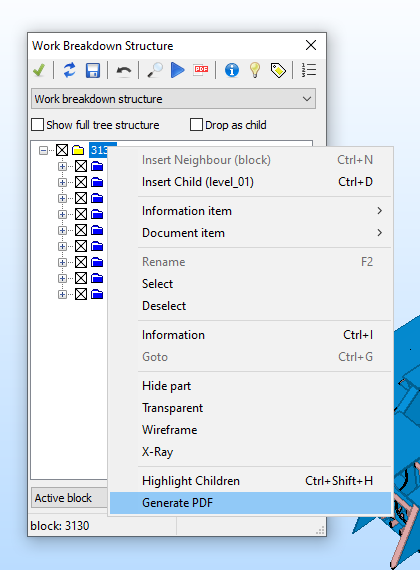
Task: Click the magnifying glass search icon
Action: coord(155,70)
